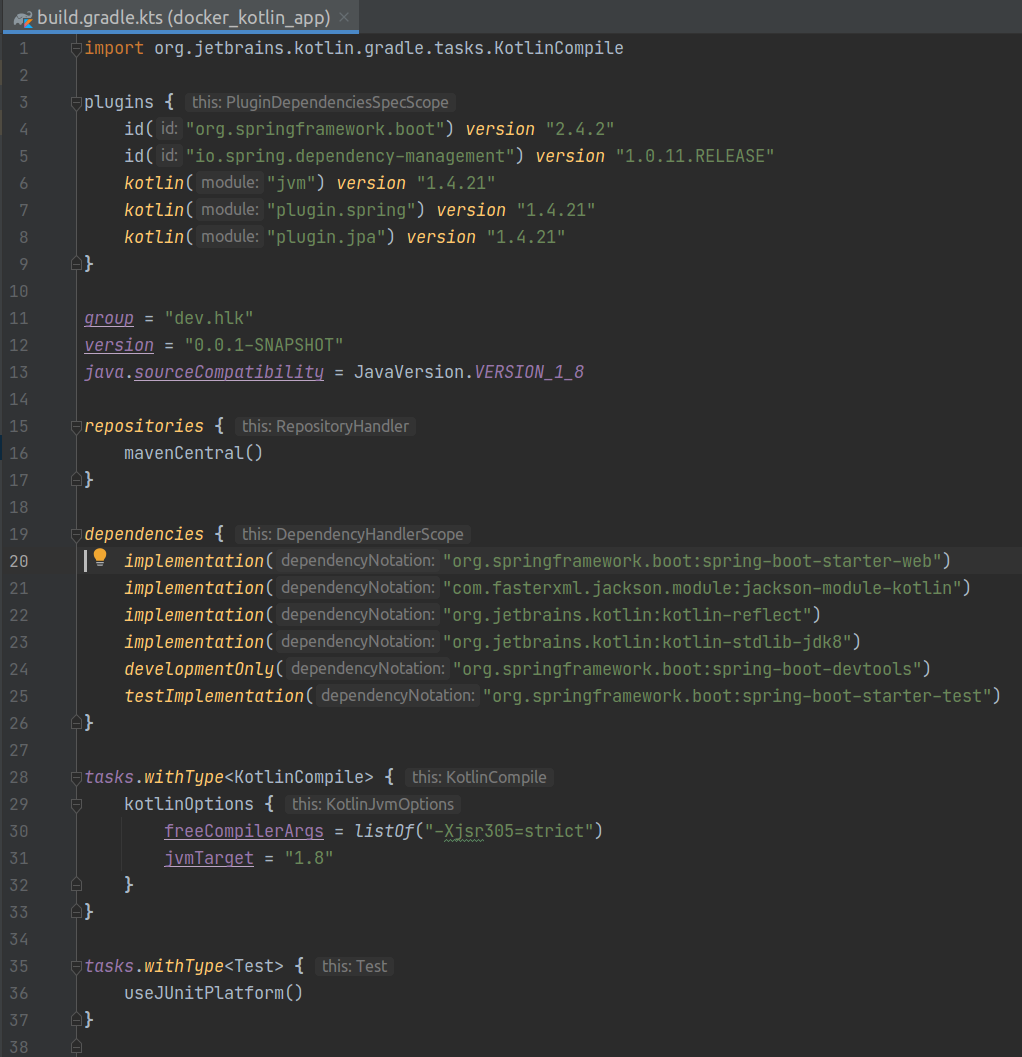Click the underlined jvmTarget property
The image size is (1022, 1057).
click(209, 858)
